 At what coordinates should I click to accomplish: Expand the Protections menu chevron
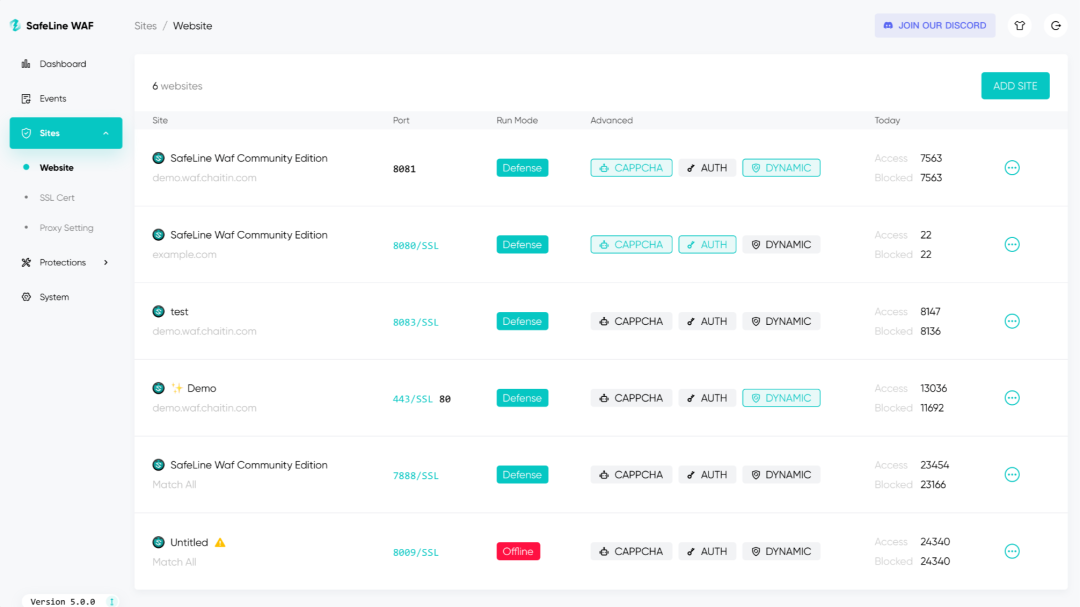[106, 263]
